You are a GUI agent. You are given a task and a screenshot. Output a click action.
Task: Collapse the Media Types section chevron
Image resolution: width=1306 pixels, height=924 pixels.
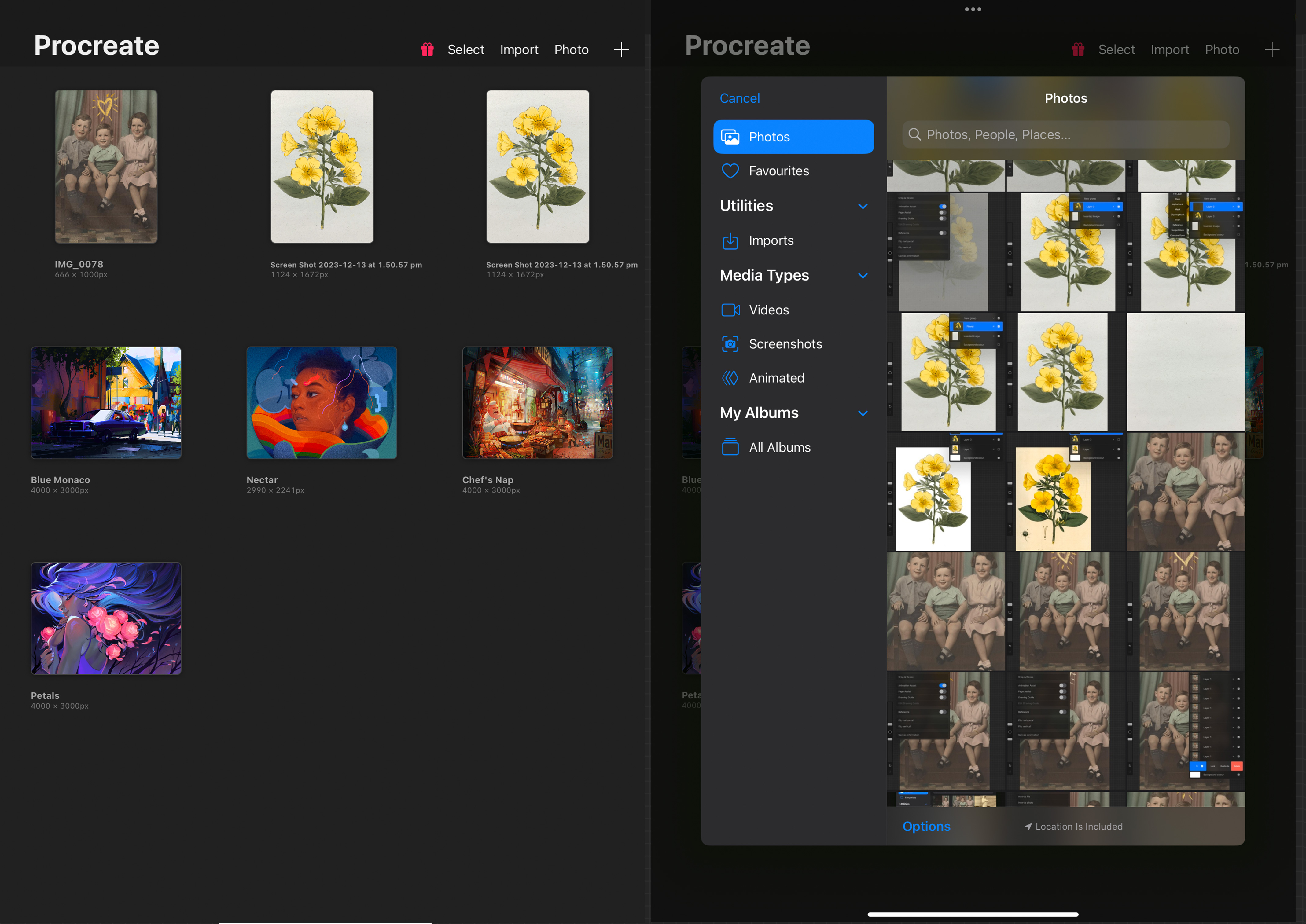tap(863, 275)
